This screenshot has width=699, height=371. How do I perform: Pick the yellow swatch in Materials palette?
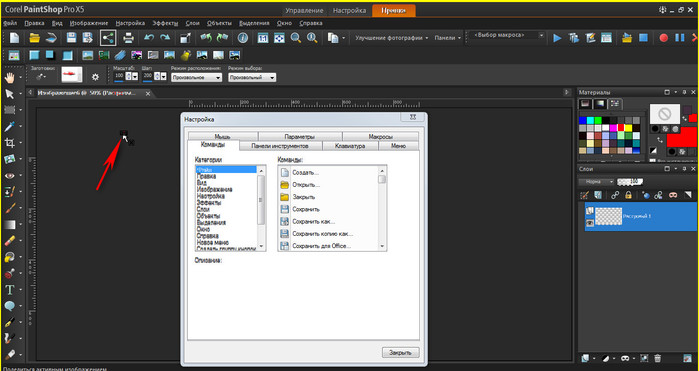pyautogui.click(x=629, y=128)
